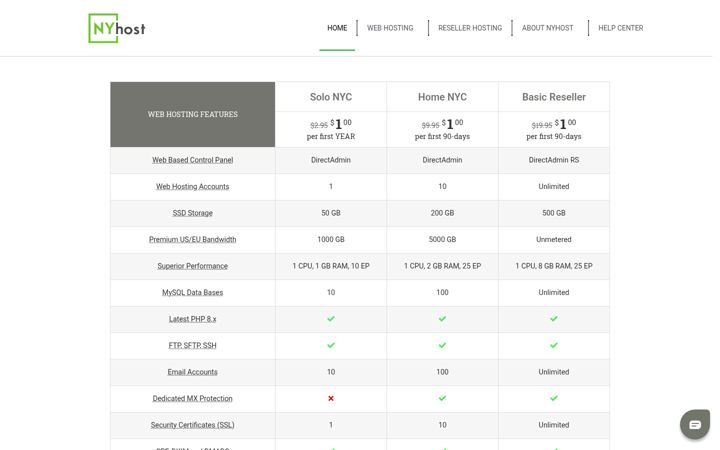Click the Solo NYC $1 per first YEAR price

[x=331, y=129]
